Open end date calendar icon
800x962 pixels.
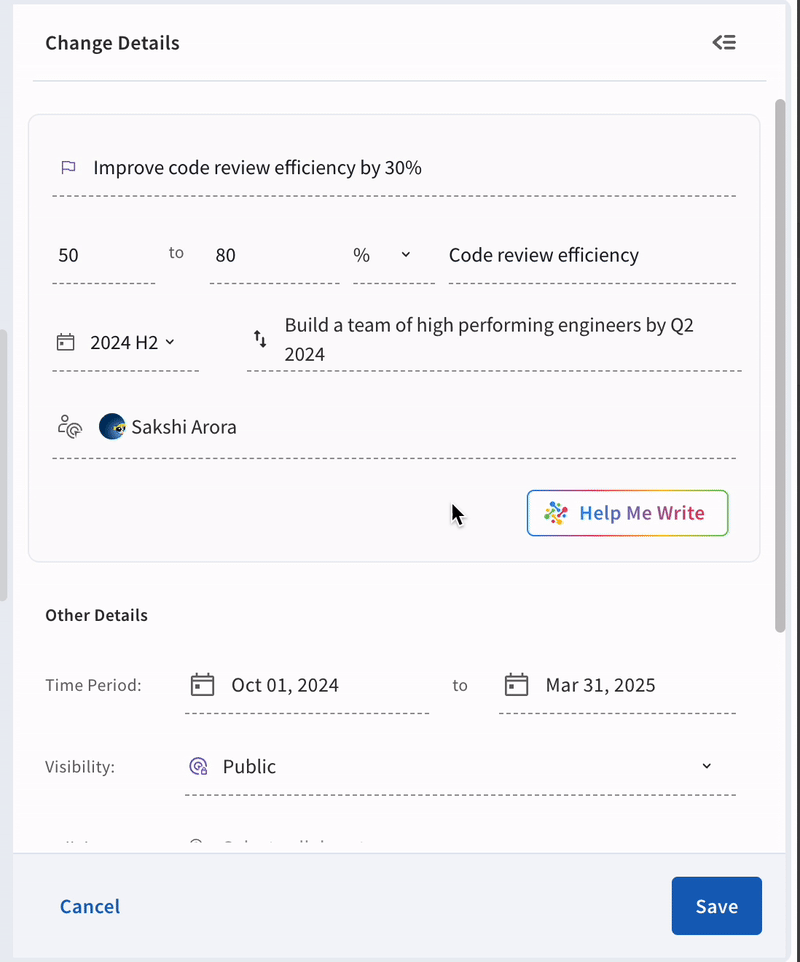coord(516,685)
